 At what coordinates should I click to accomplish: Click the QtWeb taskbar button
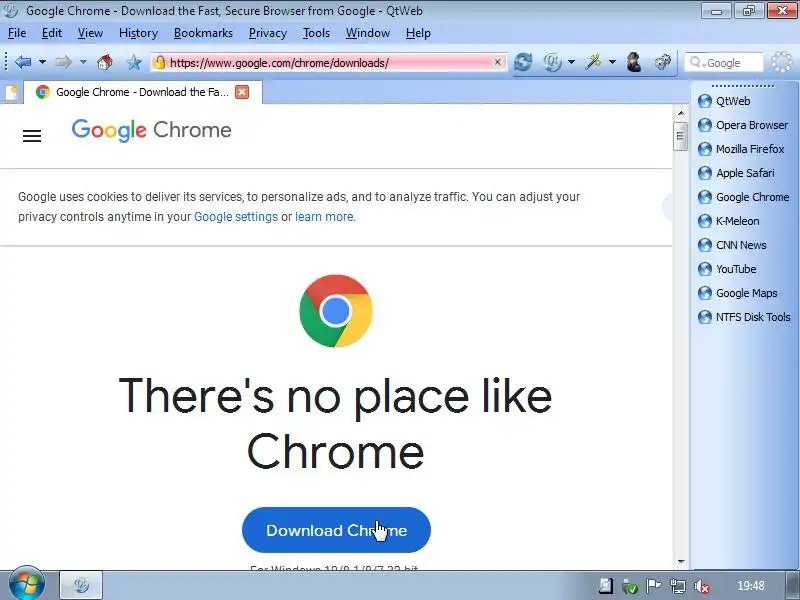(x=82, y=585)
